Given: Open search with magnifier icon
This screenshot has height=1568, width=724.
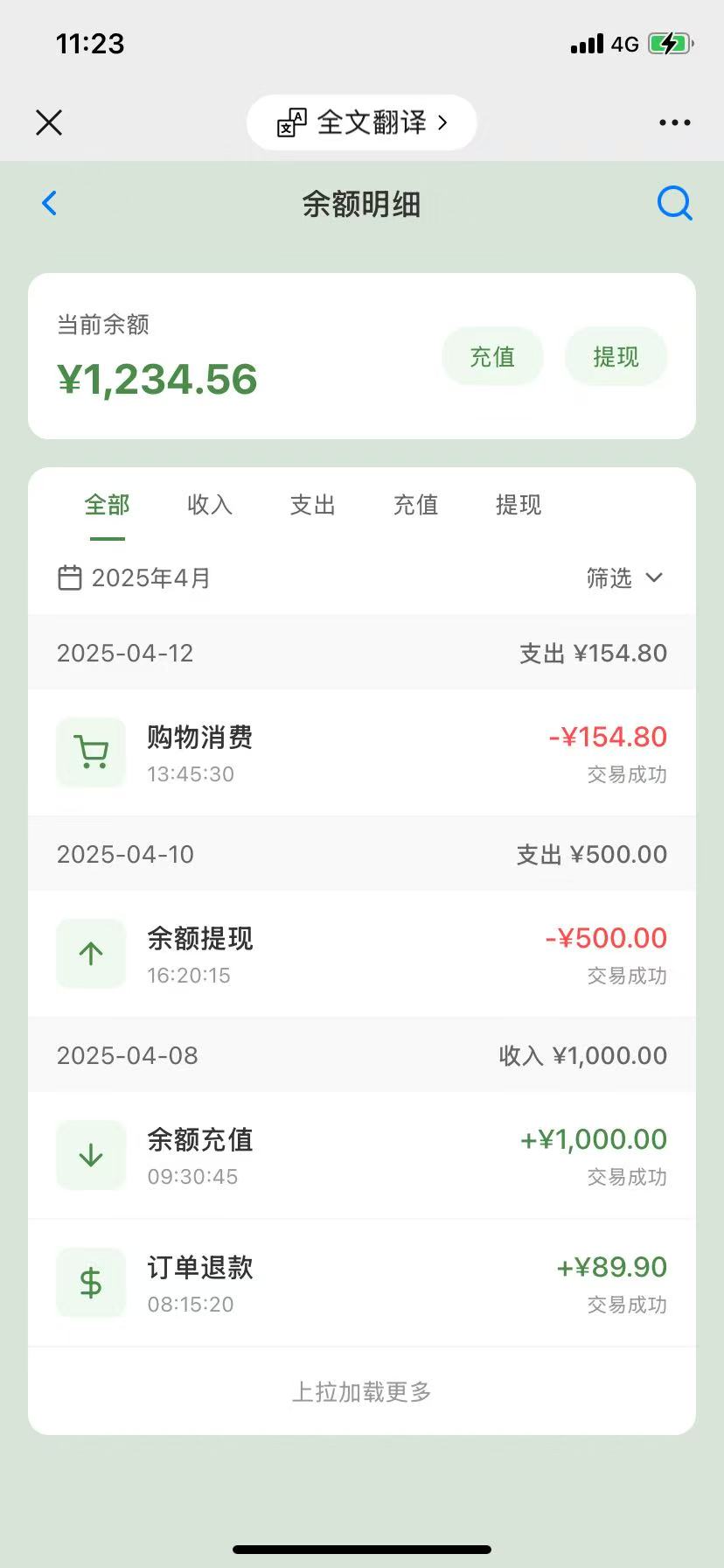Looking at the screenshot, I should click(674, 204).
